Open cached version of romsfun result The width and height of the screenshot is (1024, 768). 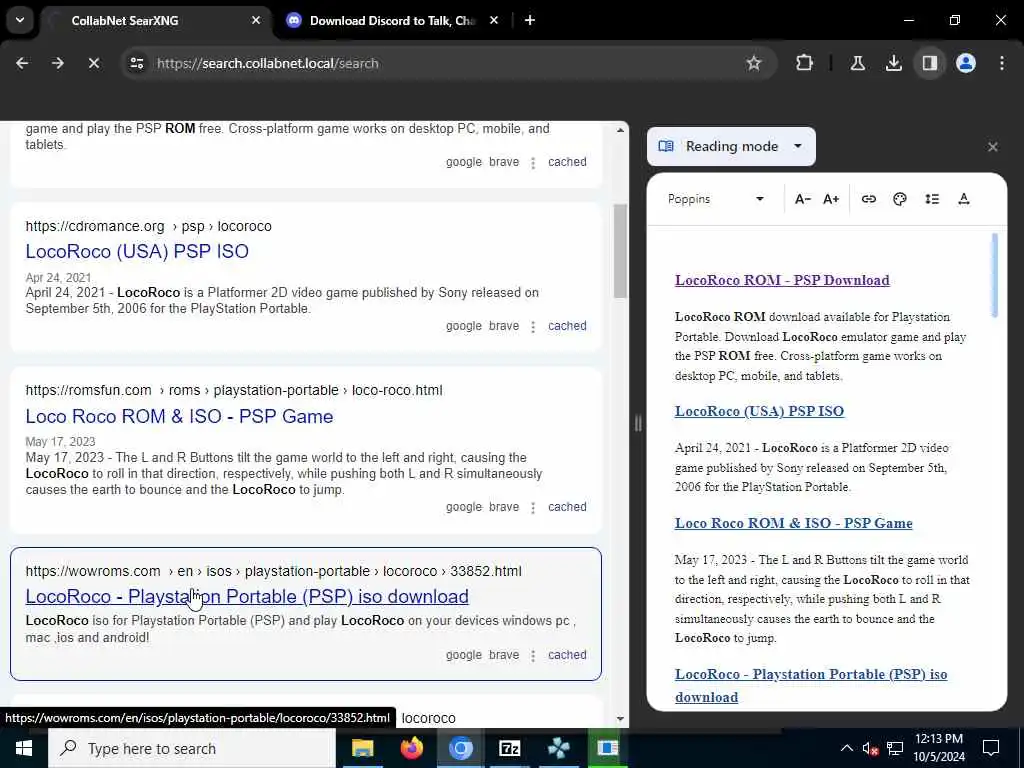[x=567, y=507]
